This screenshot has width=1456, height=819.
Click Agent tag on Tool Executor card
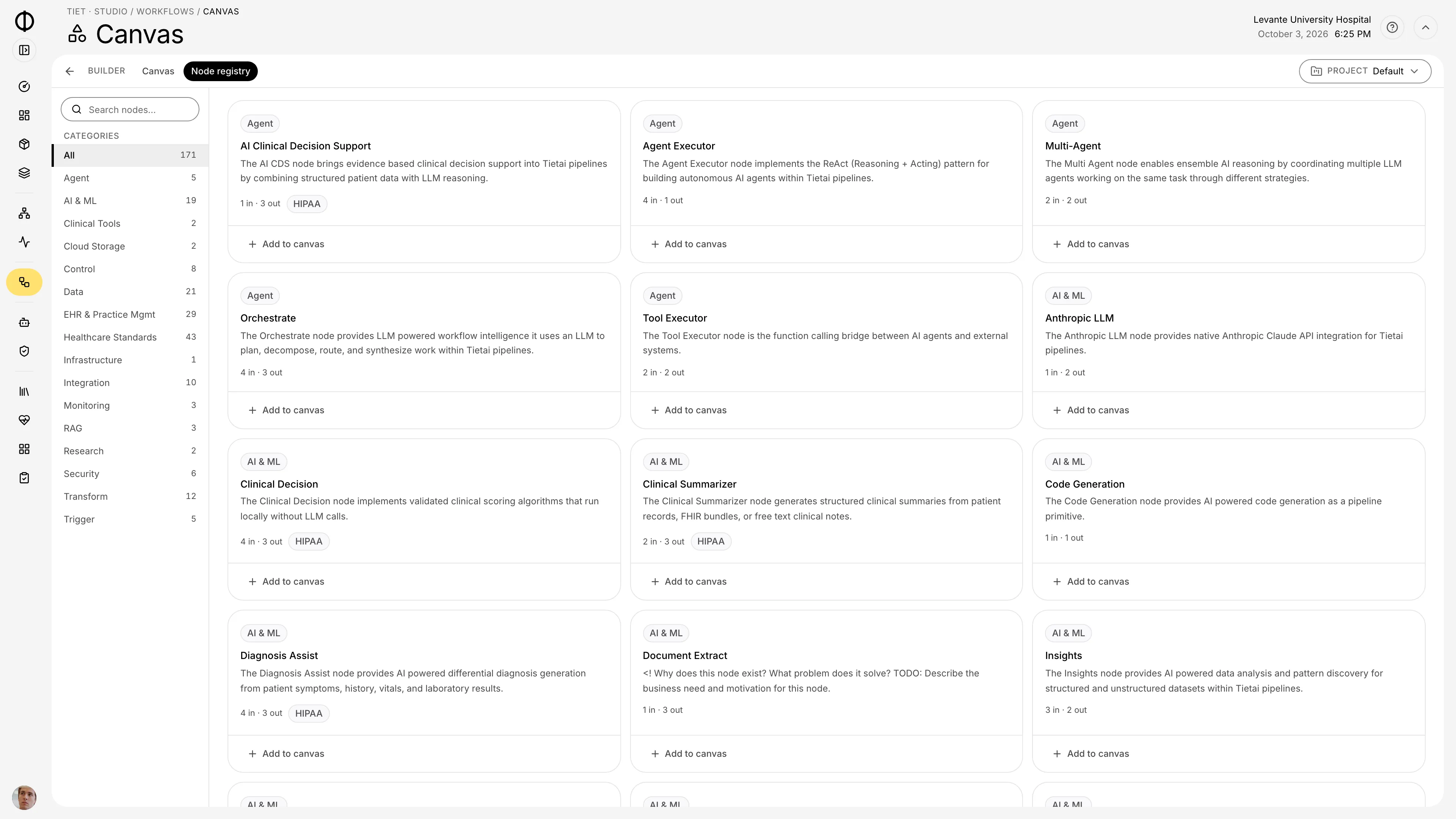(662, 296)
